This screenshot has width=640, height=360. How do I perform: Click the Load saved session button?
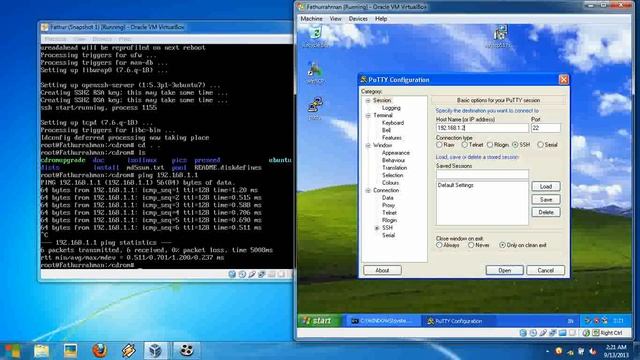coord(546,187)
